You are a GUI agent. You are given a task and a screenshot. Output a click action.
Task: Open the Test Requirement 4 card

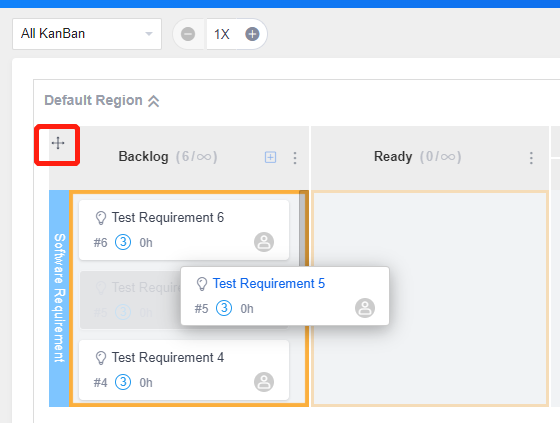point(184,370)
